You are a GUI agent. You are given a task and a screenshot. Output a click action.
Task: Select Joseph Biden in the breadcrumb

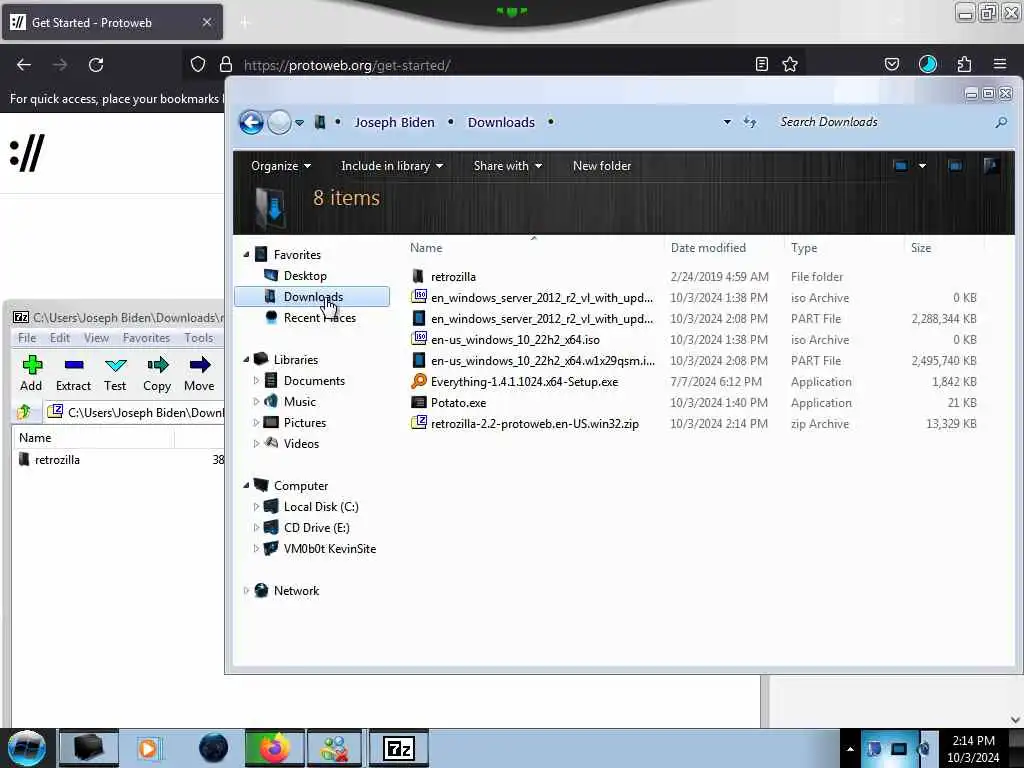[394, 122]
